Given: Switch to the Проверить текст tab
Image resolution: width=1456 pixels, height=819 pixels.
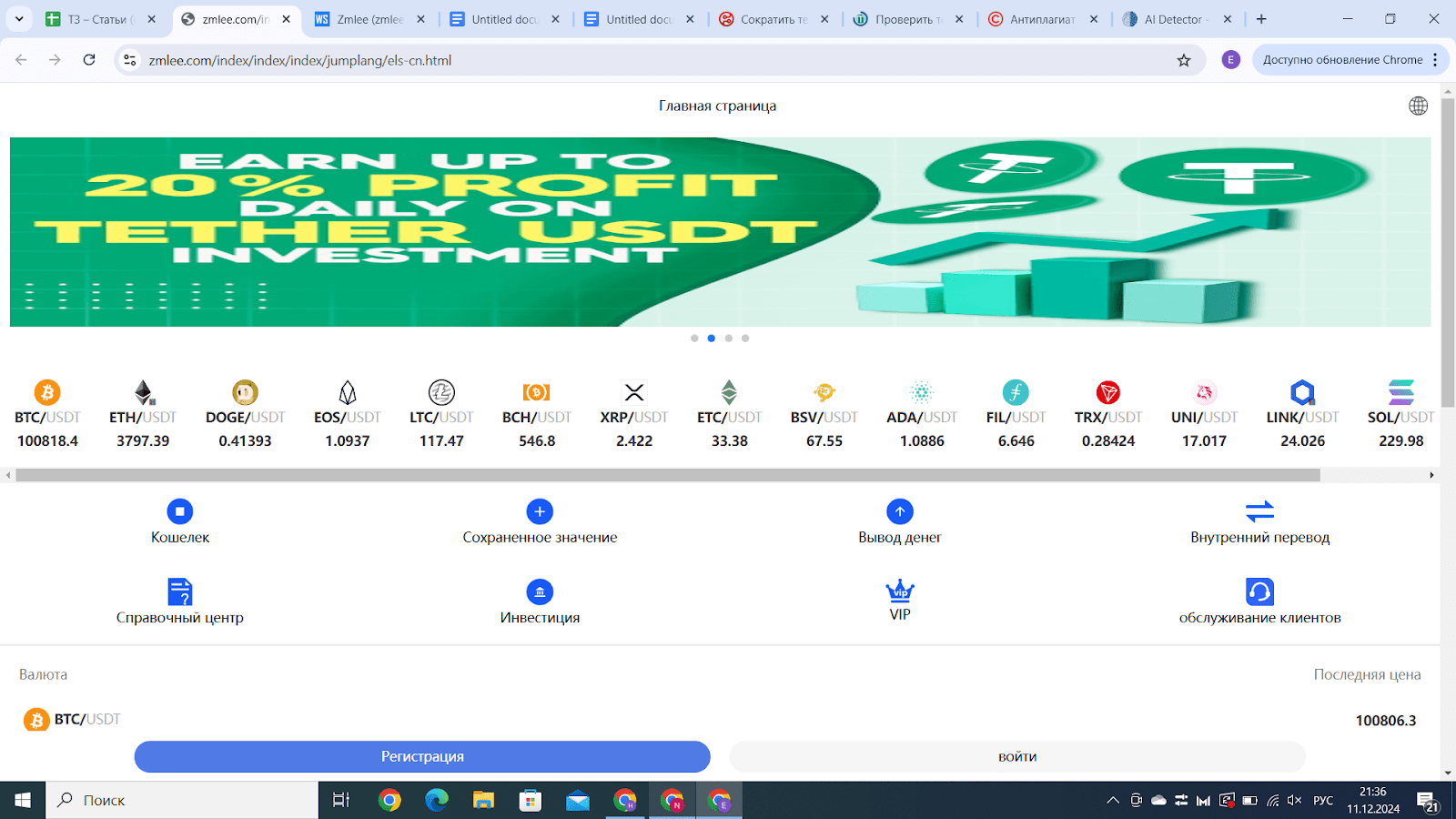Looking at the screenshot, I should click(907, 19).
